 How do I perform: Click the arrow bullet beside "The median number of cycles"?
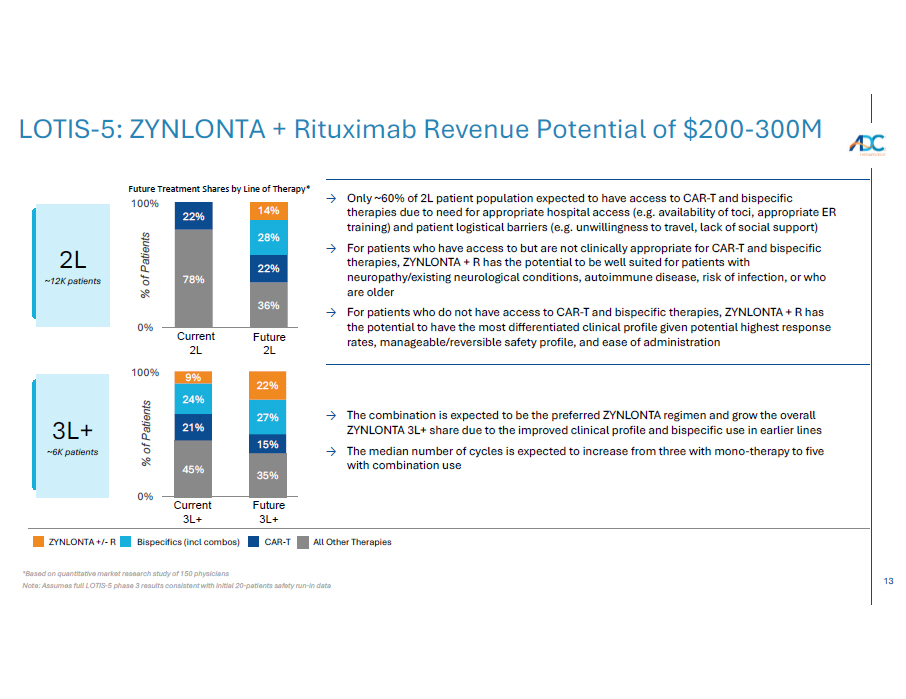(331, 451)
